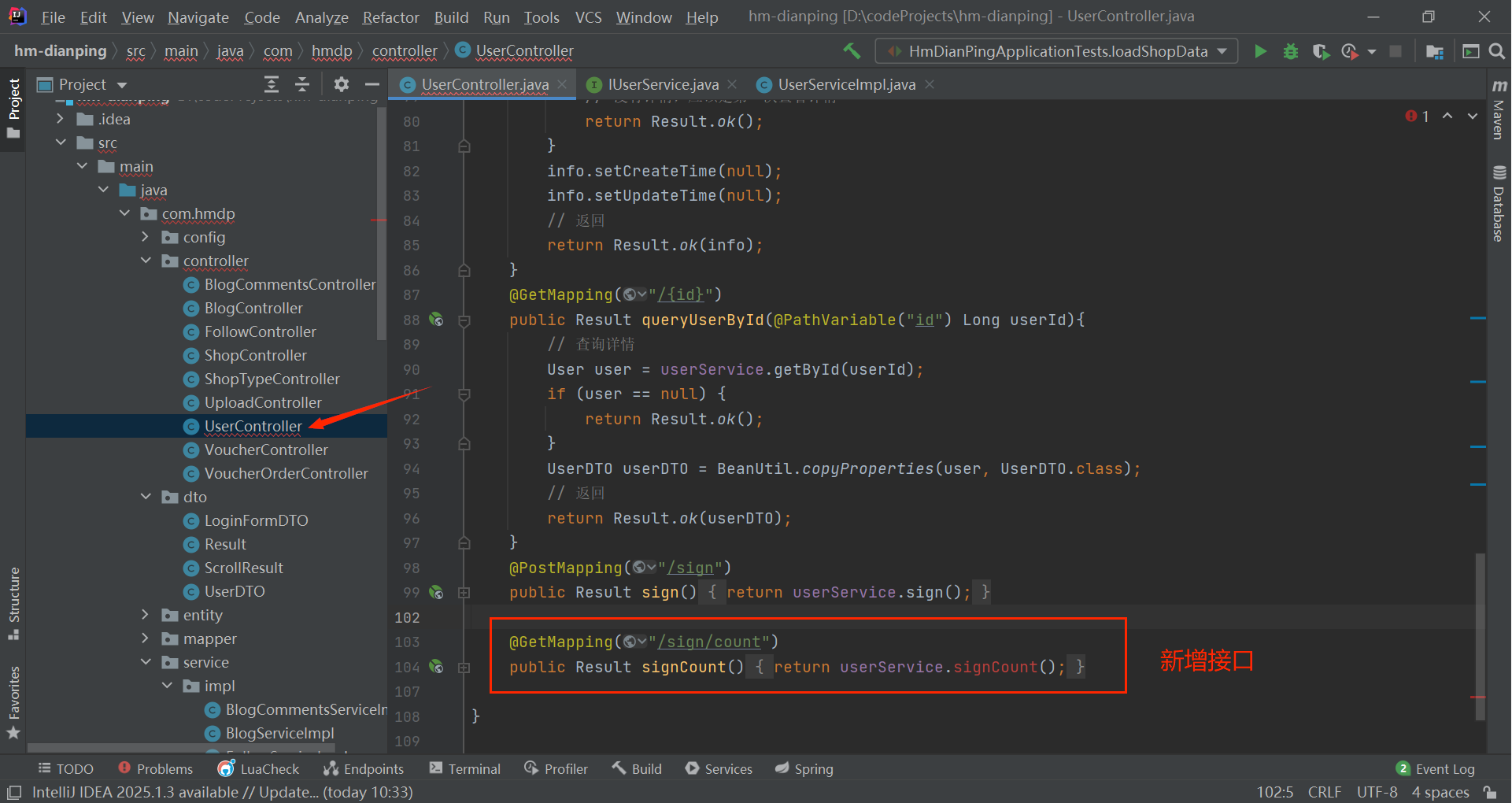Viewport: 1512px width, 803px height.
Task: Open the LuaCheck tool window
Action: 259,769
